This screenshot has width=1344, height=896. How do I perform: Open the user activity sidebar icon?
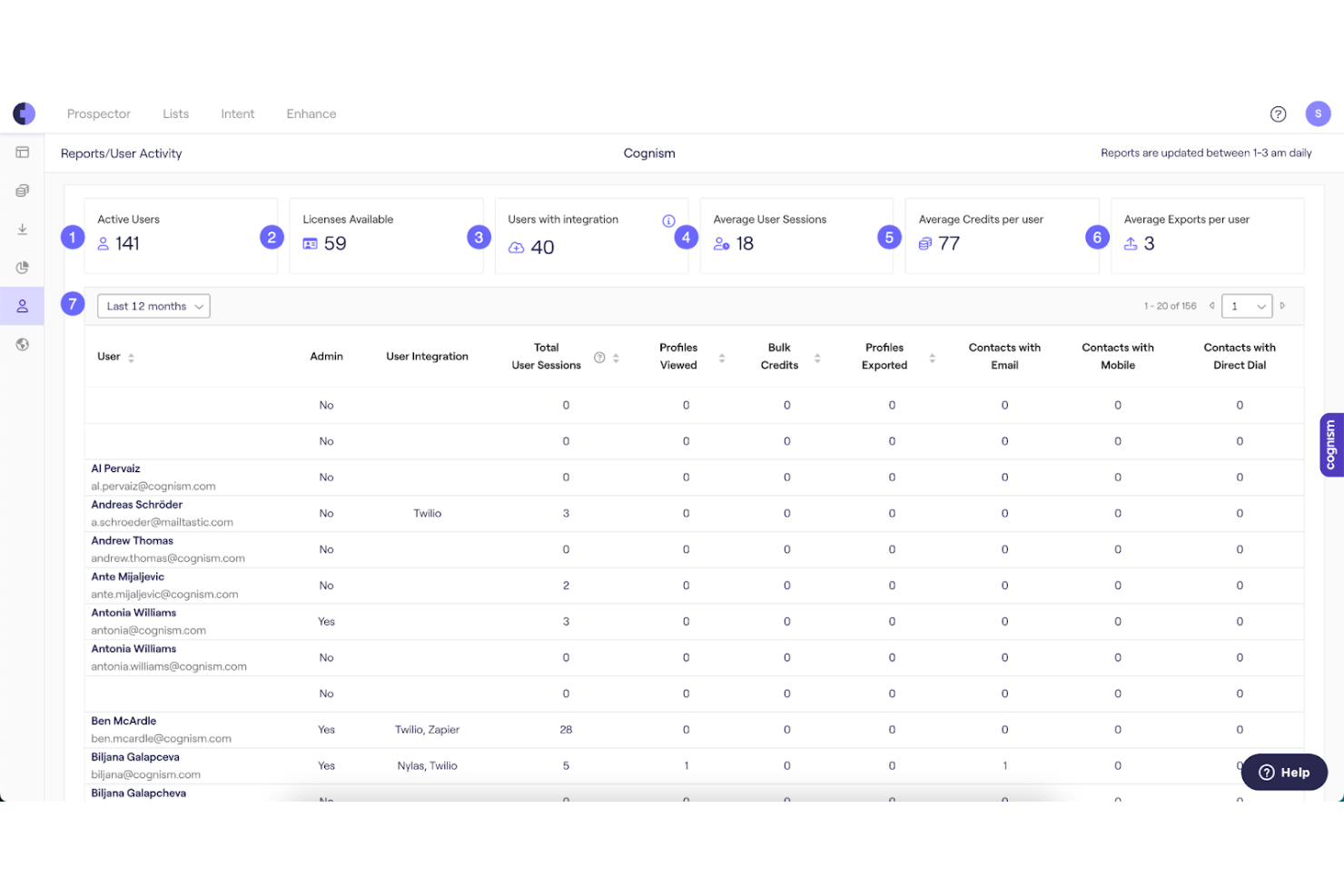(x=23, y=306)
